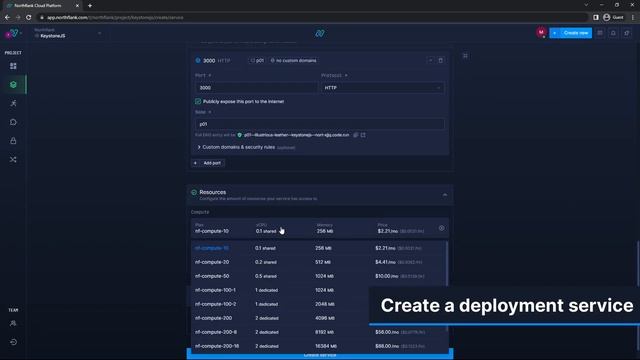The height and width of the screenshot is (360, 640).
Task: Open the Pipelines shuffle icon in sidebar
Action: point(13,160)
